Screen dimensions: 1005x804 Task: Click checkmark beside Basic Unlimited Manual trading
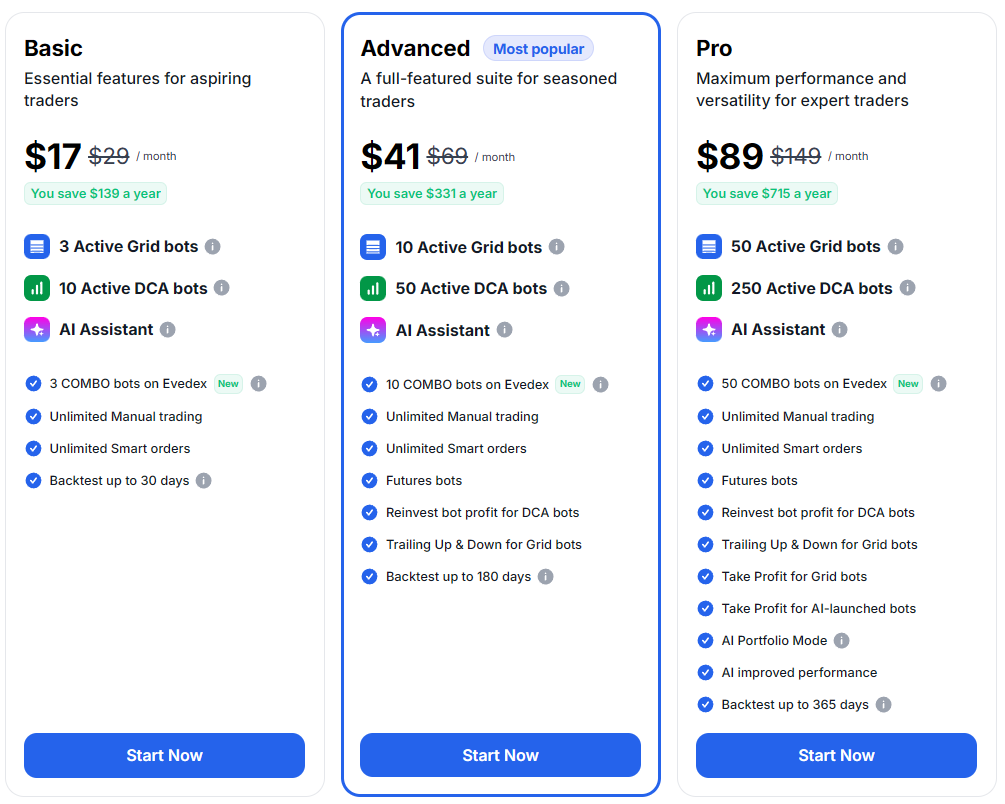coord(34,417)
